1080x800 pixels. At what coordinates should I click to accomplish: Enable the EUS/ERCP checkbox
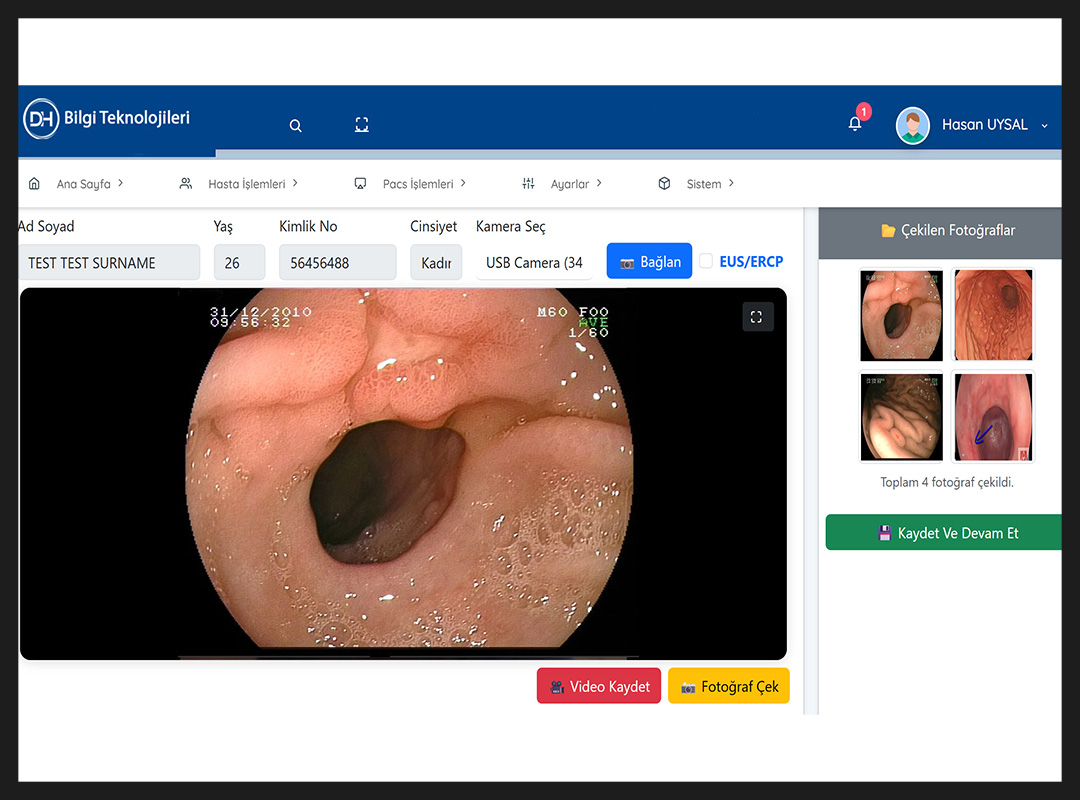point(706,261)
